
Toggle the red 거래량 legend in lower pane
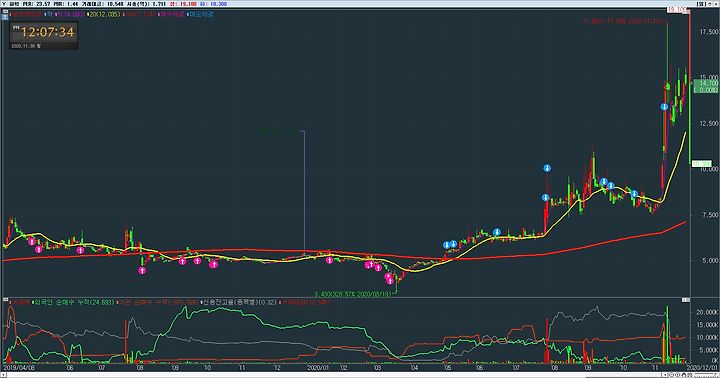tap(19, 302)
